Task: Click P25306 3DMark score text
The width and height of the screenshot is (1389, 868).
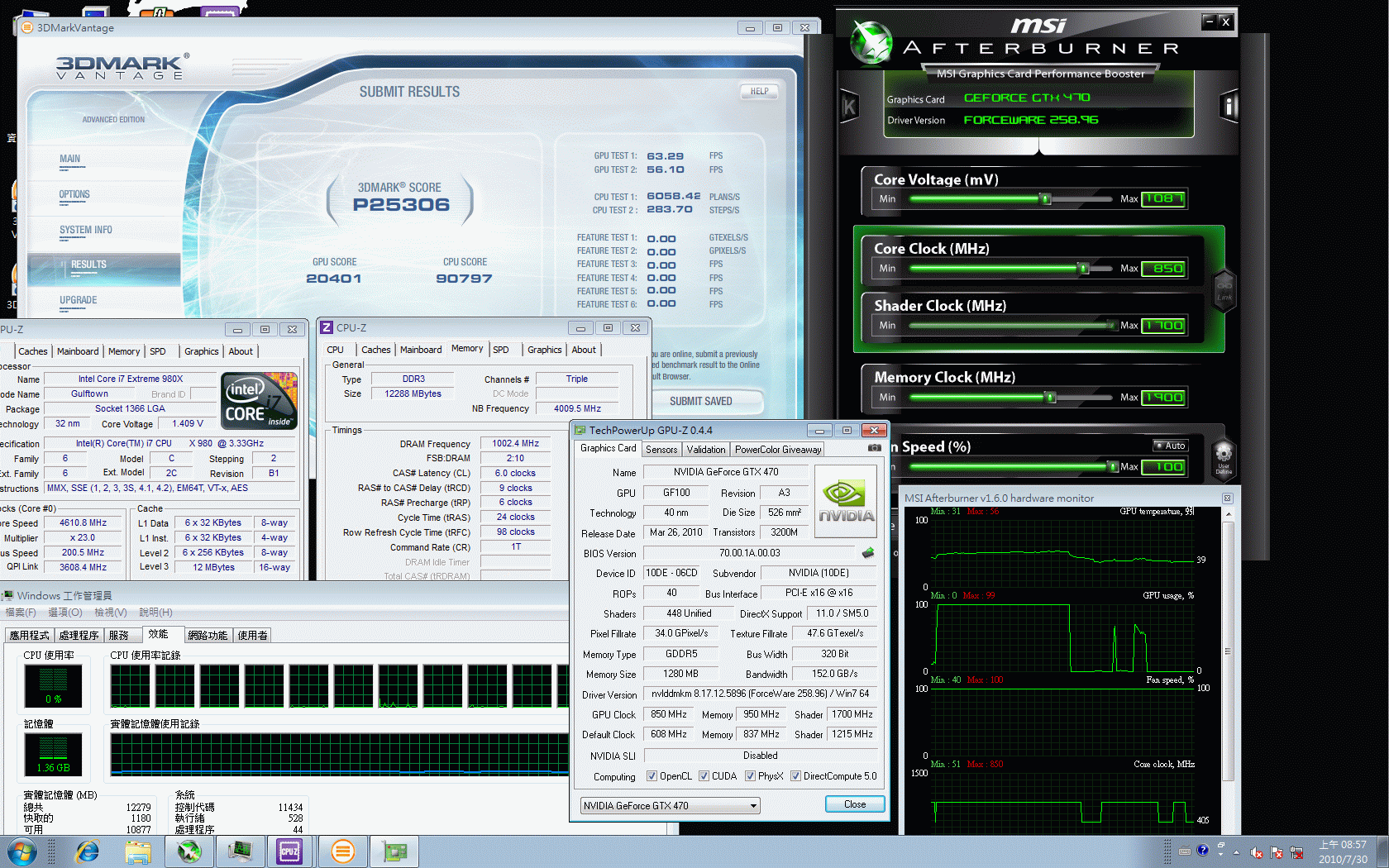Action: [x=401, y=205]
